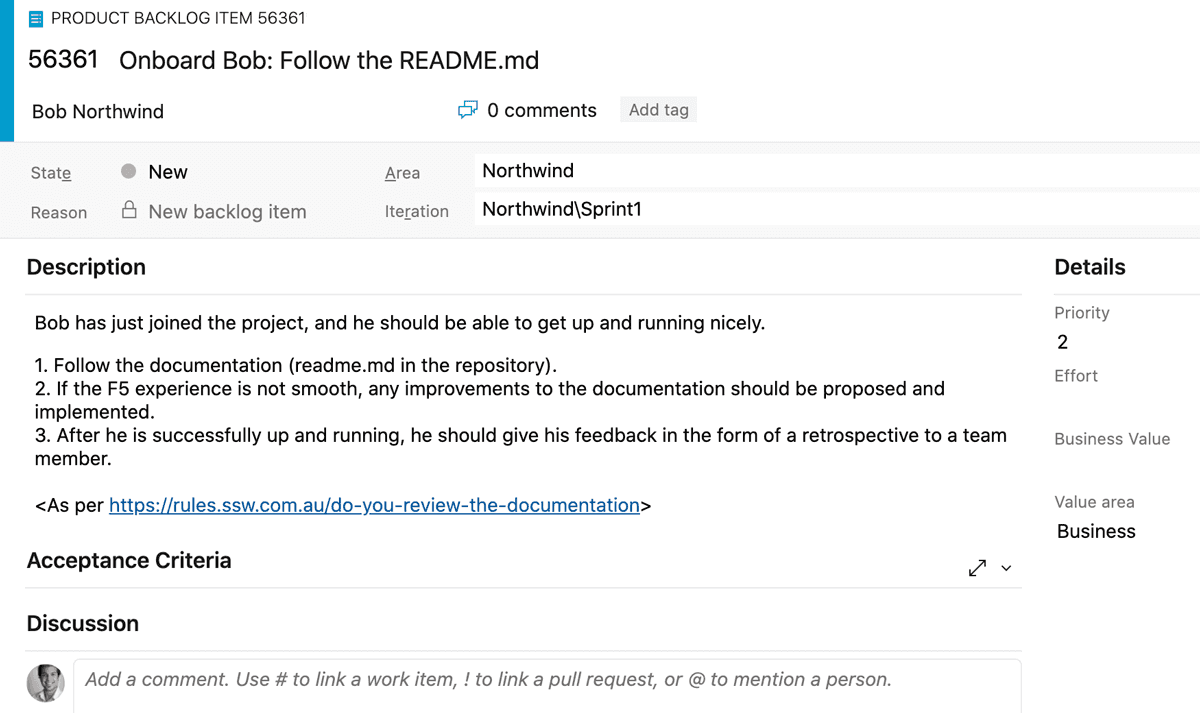The image size is (1200, 713).
Task: Open the rules.ssw.com.au documentation link
Action: [374, 505]
